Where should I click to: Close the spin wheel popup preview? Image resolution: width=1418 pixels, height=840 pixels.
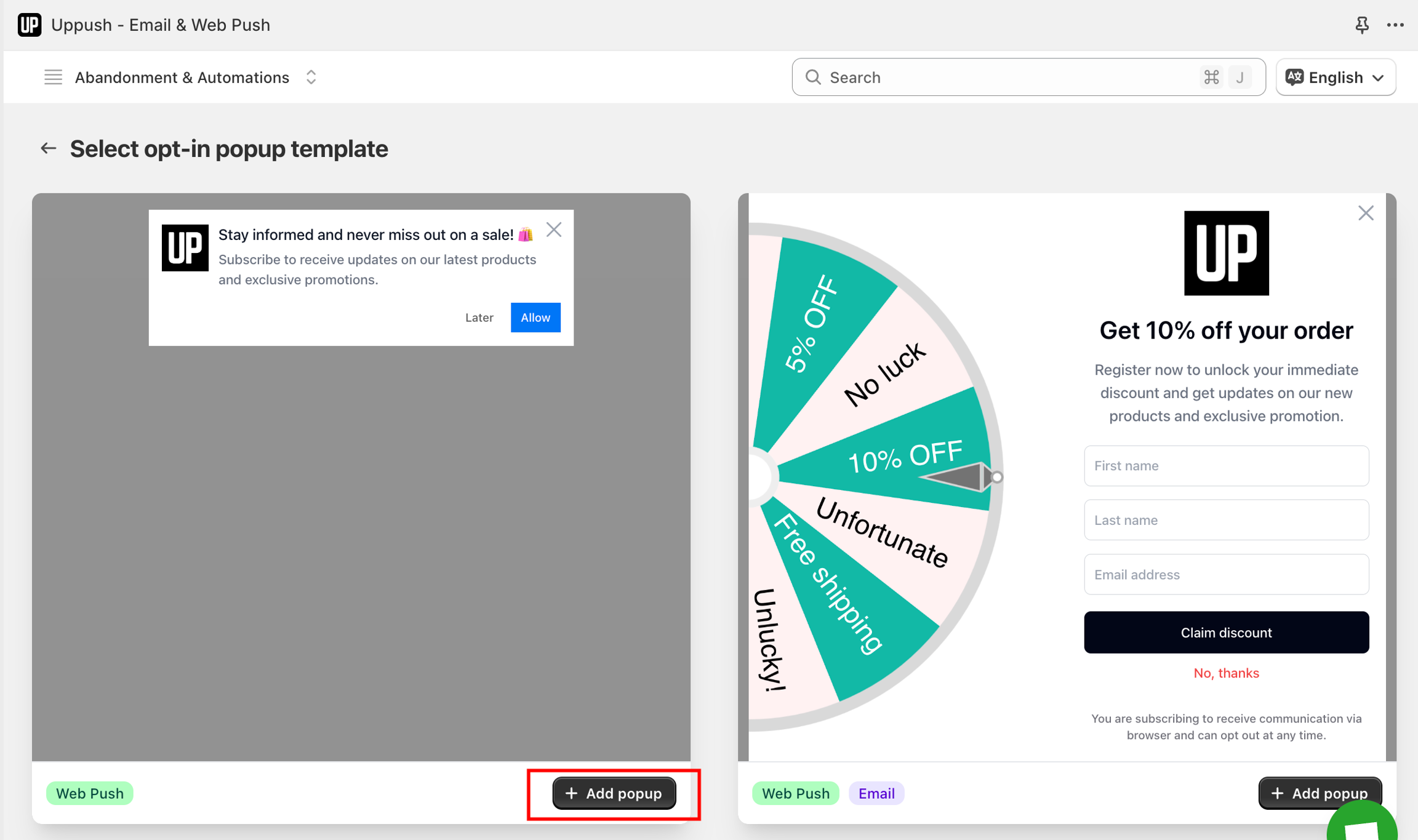pos(1365,214)
